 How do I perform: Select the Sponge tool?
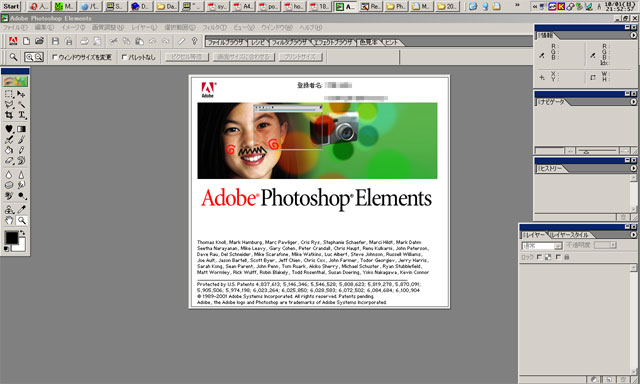click(x=9, y=185)
